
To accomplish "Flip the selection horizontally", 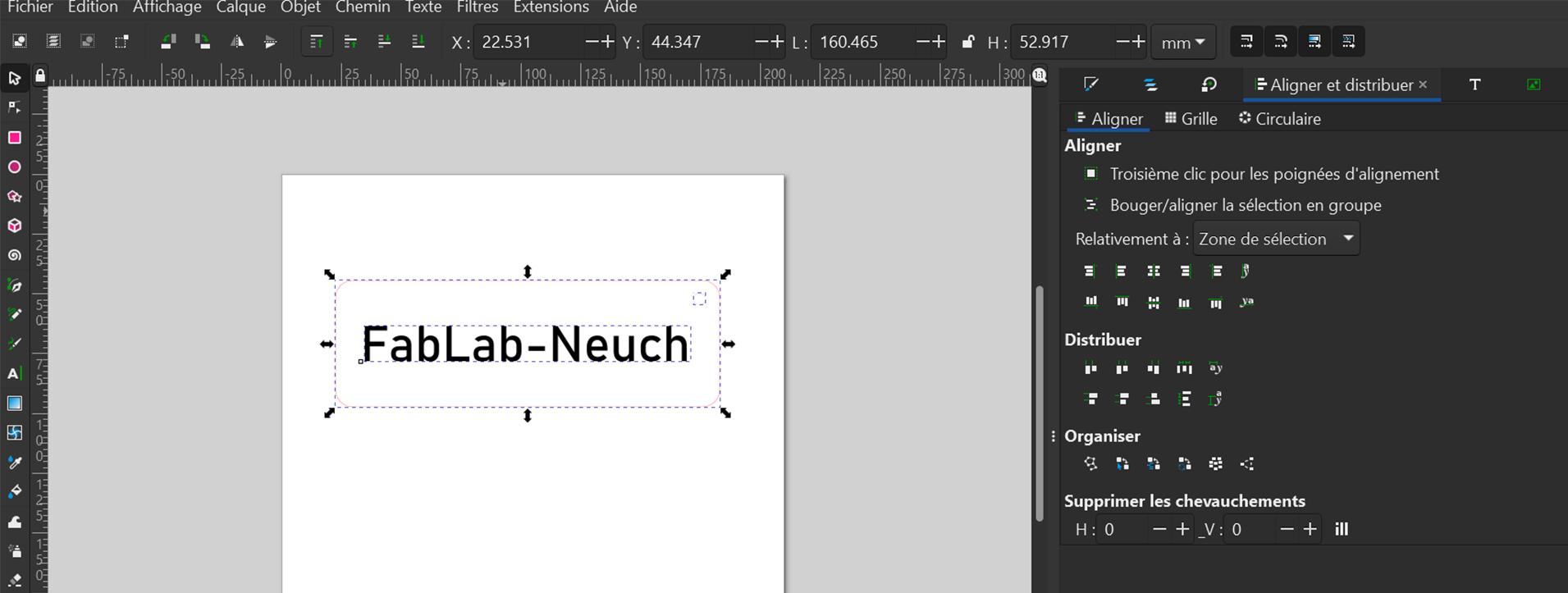I will click(236, 41).
